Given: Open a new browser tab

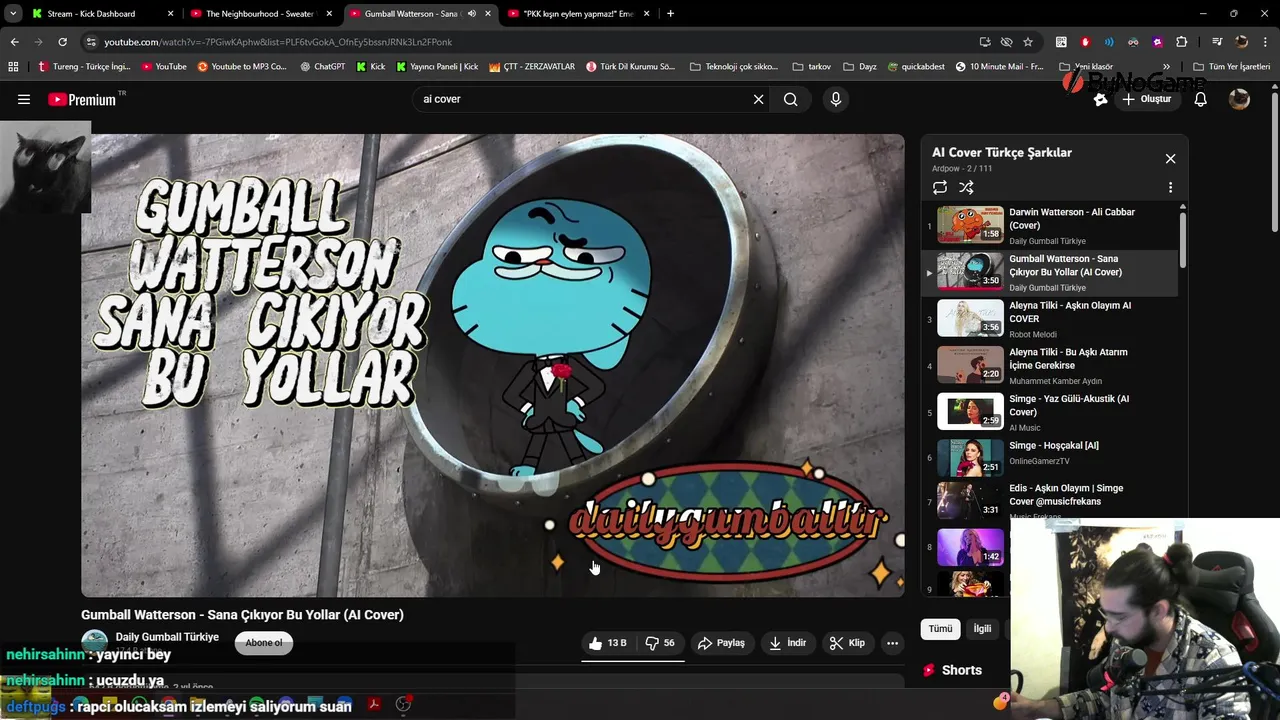Looking at the screenshot, I should pos(670,14).
